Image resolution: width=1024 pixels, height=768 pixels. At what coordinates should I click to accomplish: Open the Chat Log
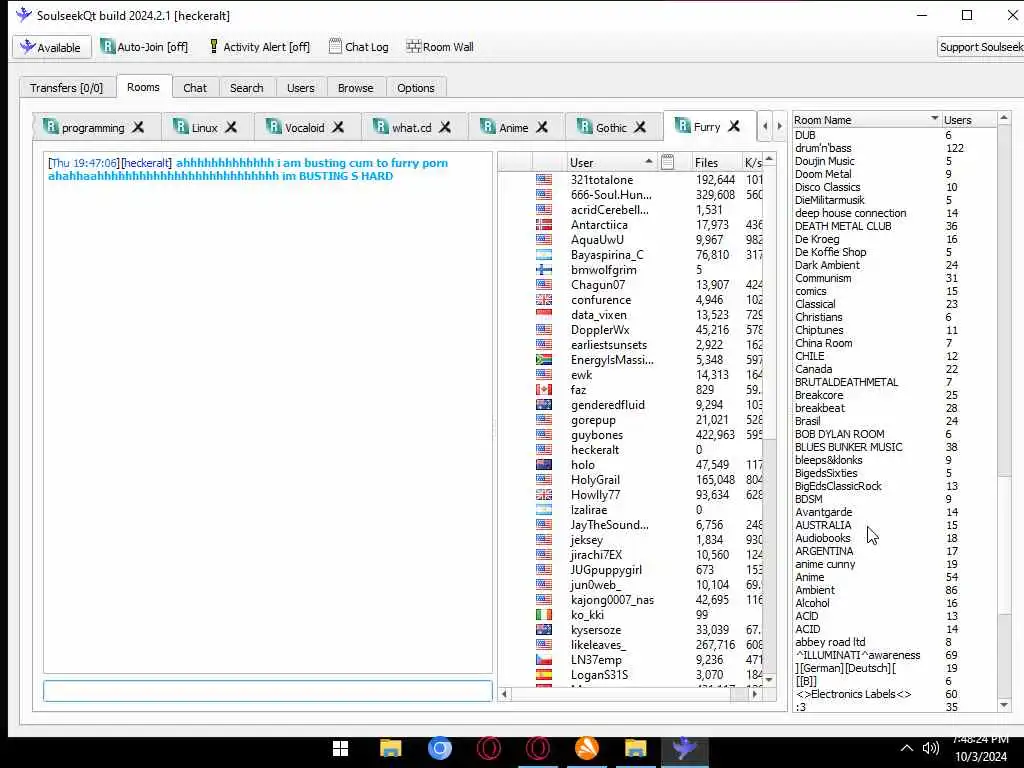click(x=359, y=47)
